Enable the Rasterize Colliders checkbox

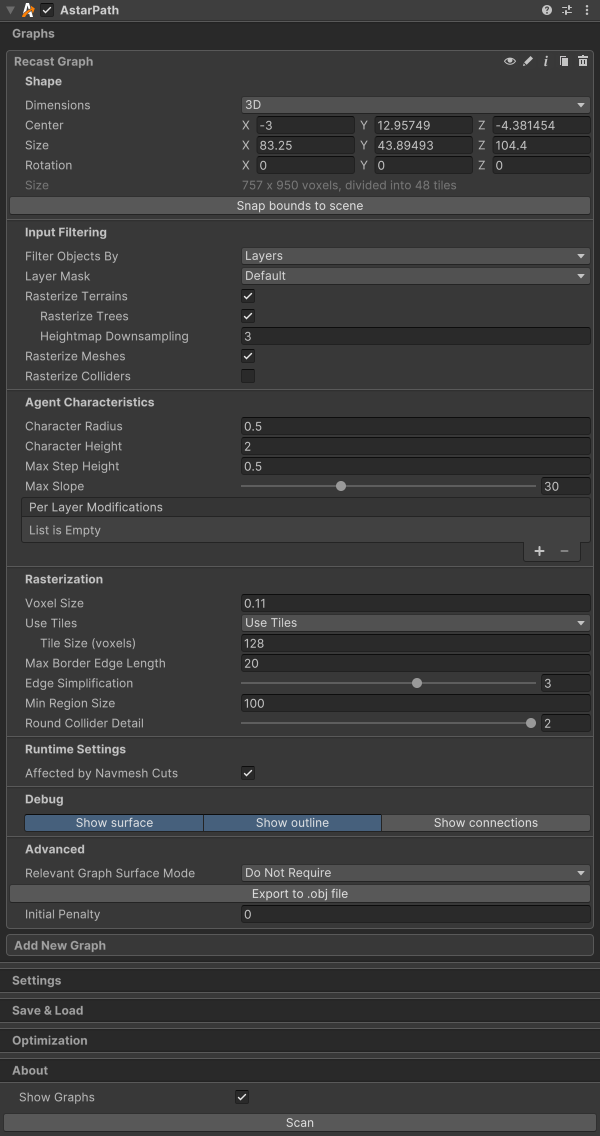tap(248, 376)
